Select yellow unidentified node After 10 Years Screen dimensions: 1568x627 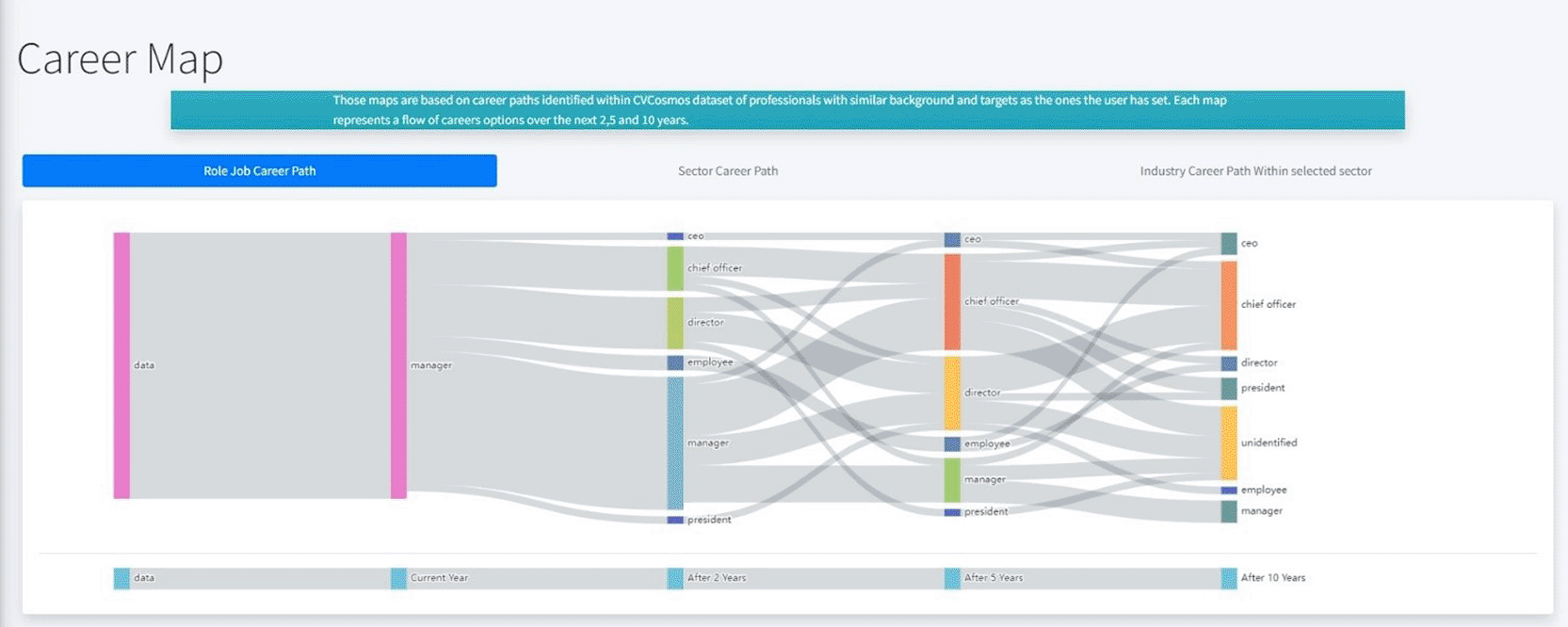tap(1229, 442)
